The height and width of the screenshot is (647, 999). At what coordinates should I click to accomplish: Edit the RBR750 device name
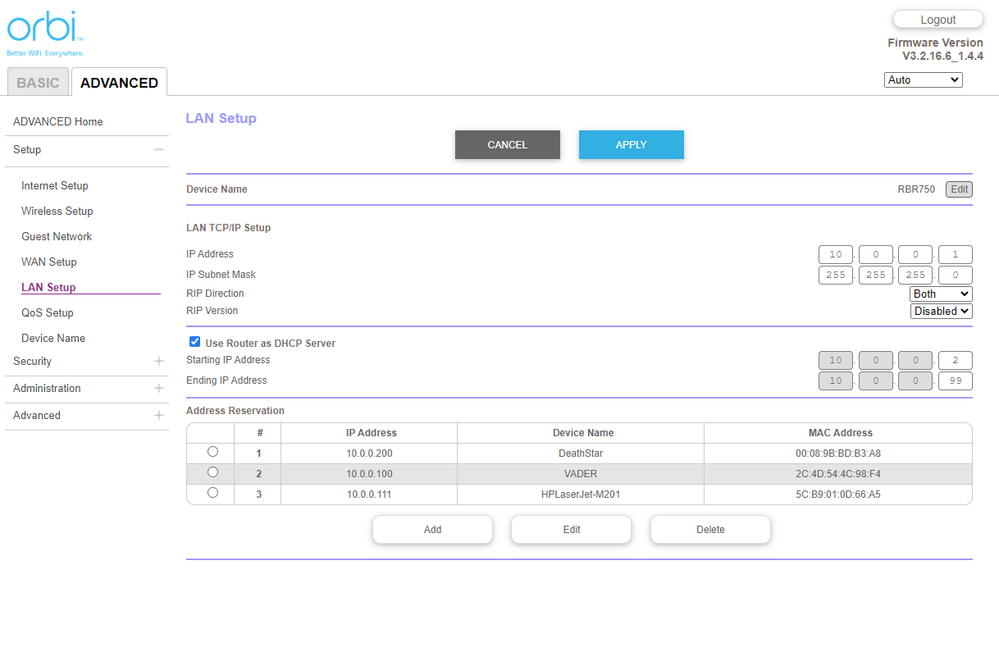[x=958, y=189]
